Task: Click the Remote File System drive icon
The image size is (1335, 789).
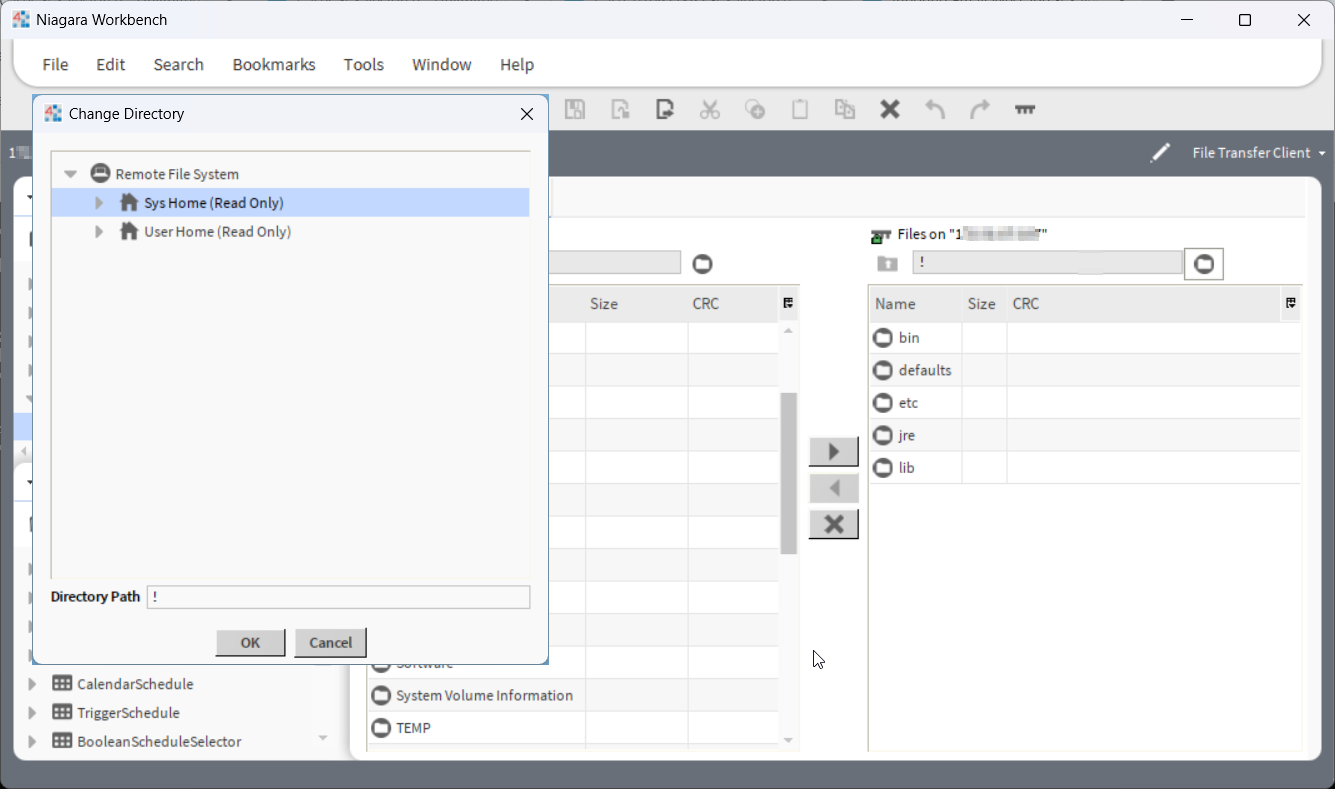Action: pyautogui.click(x=100, y=174)
